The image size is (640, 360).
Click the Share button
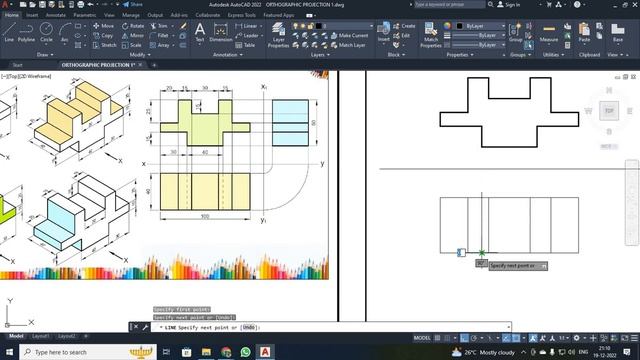(x=133, y=4)
